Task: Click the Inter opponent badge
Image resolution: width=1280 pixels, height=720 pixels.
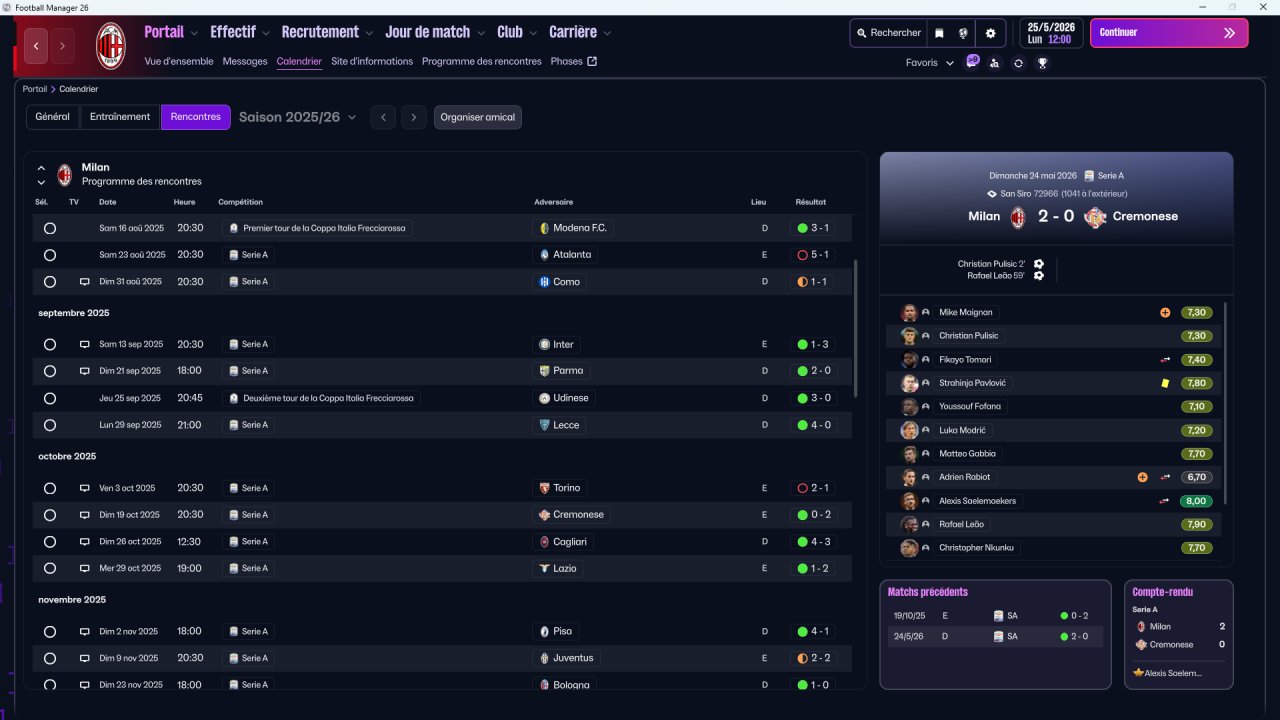Action: (x=545, y=345)
